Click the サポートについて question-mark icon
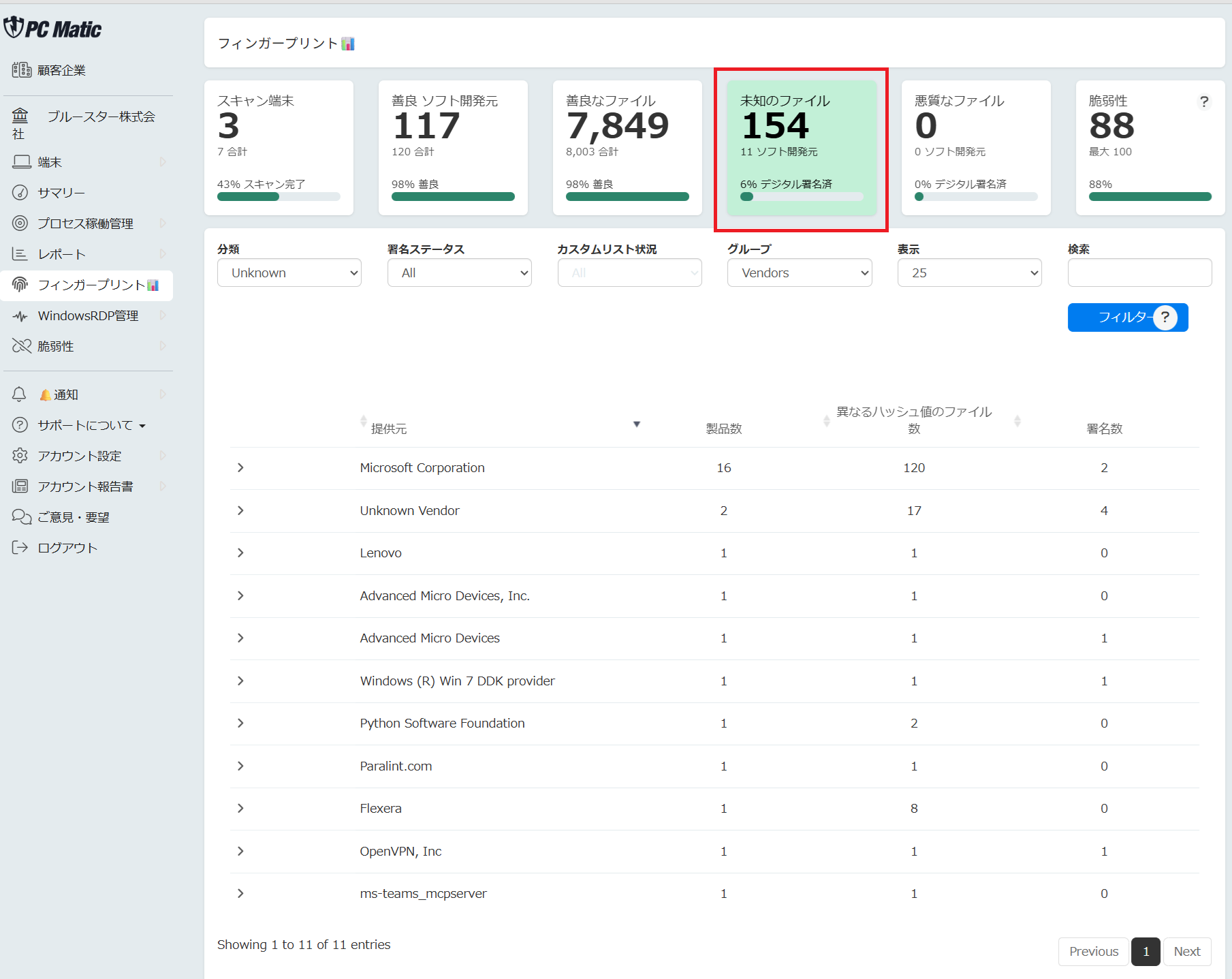This screenshot has height=979, width=1232. click(x=20, y=425)
